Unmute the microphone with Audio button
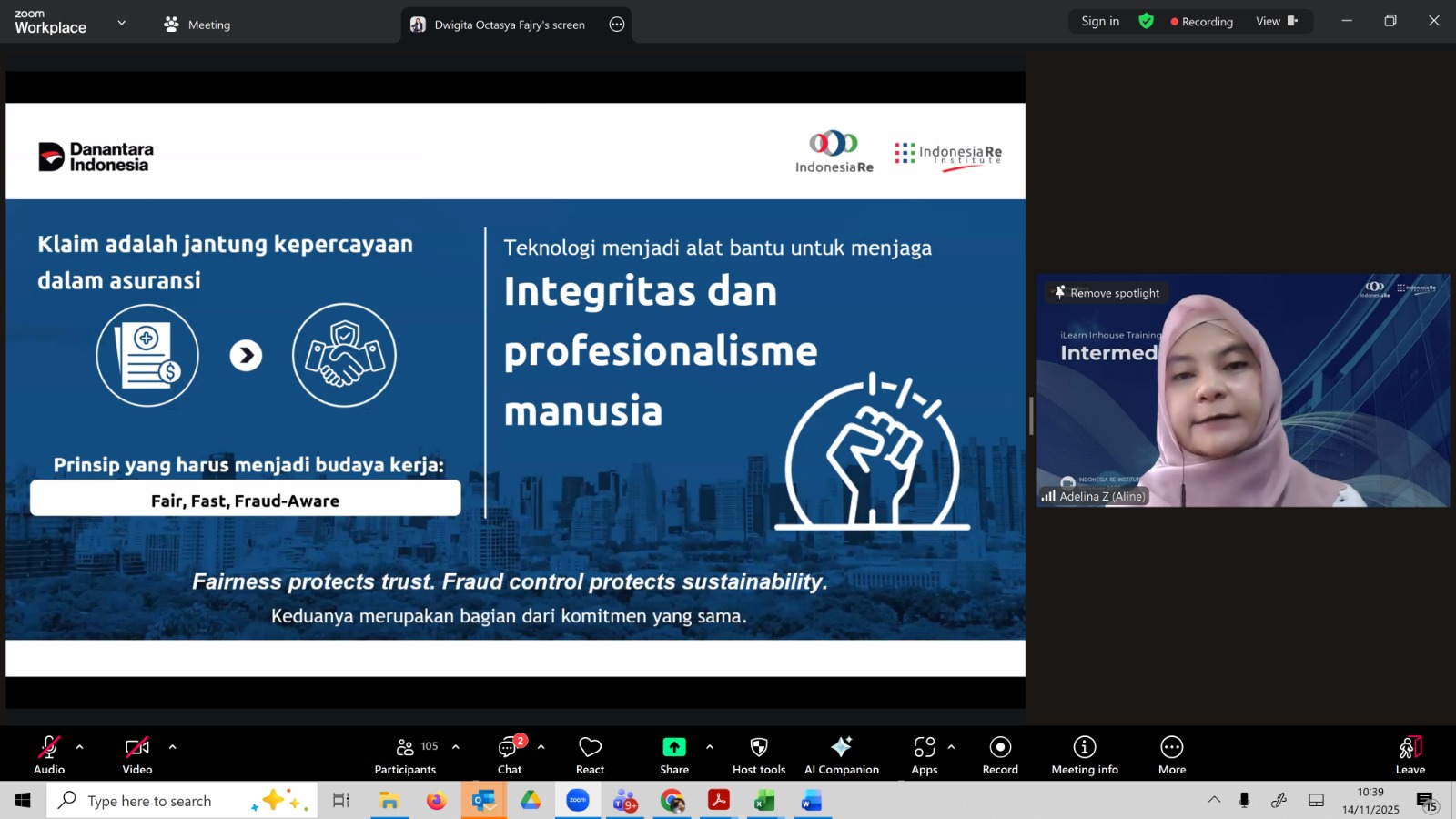The image size is (1456, 819). [49, 755]
